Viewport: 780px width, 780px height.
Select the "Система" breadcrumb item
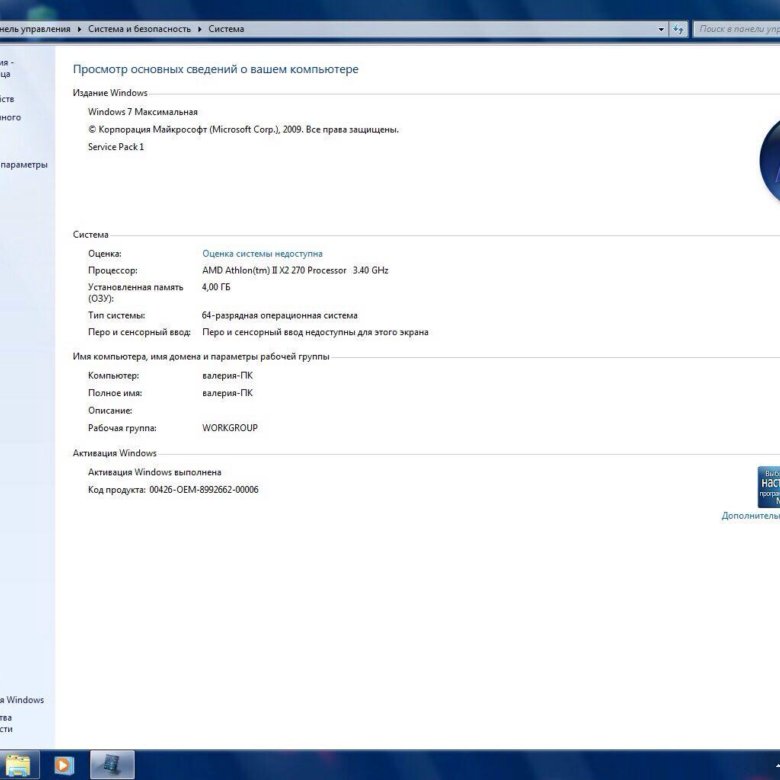click(x=226, y=29)
